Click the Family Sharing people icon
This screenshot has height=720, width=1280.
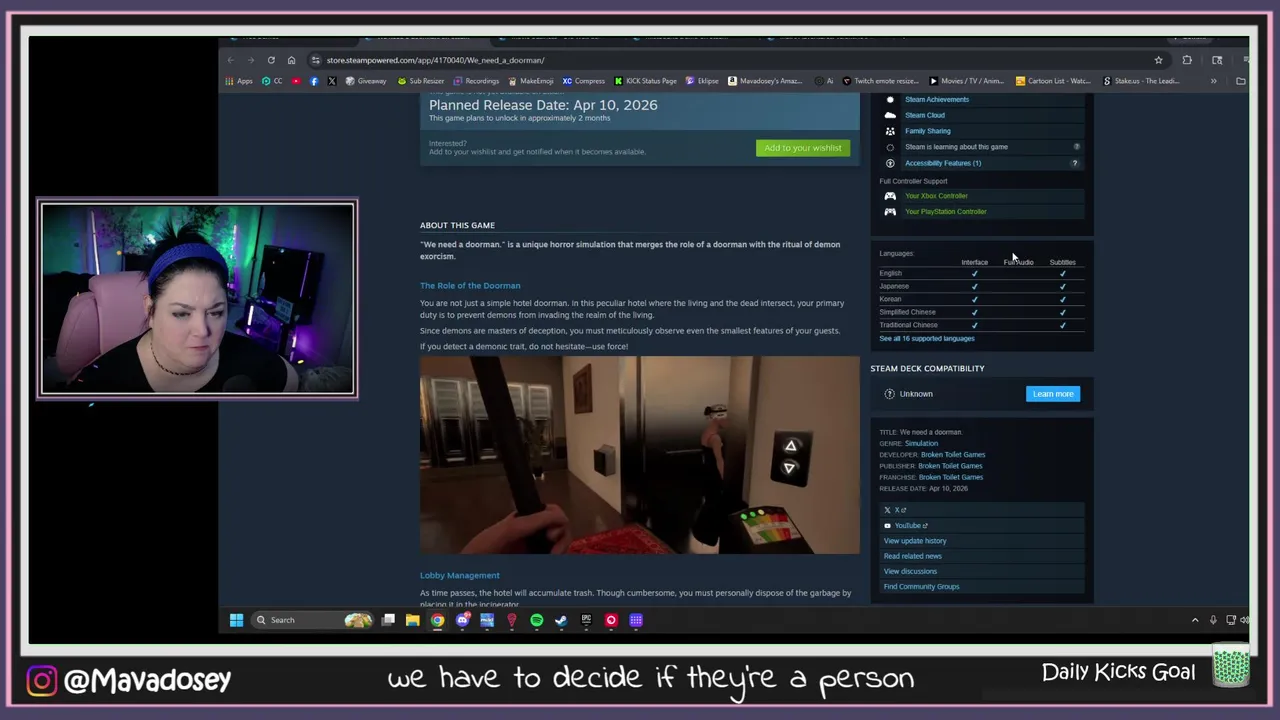coord(890,131)
